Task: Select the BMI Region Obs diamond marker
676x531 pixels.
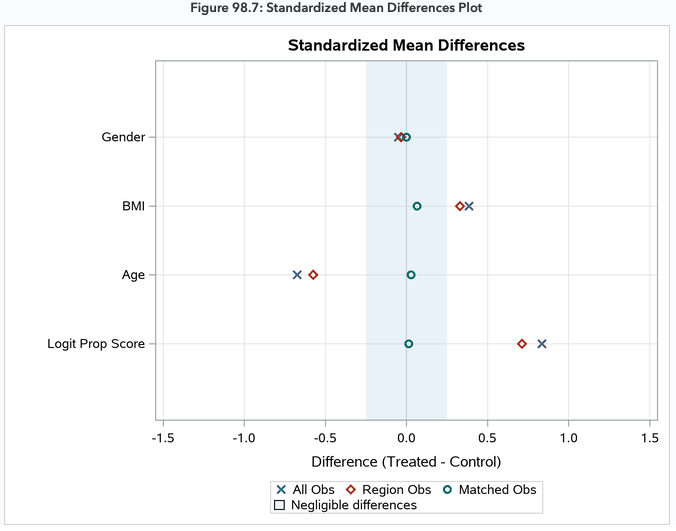Action: point(460,206)
